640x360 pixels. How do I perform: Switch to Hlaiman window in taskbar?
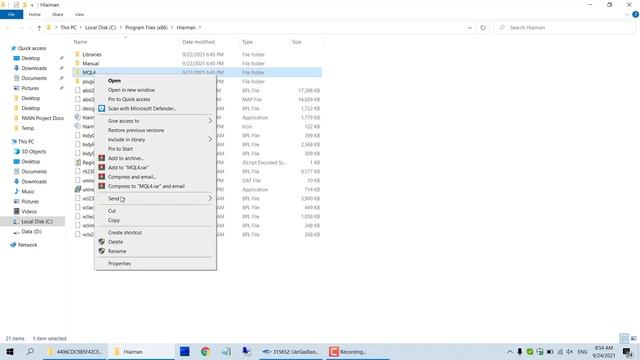[x=141, y=351]
